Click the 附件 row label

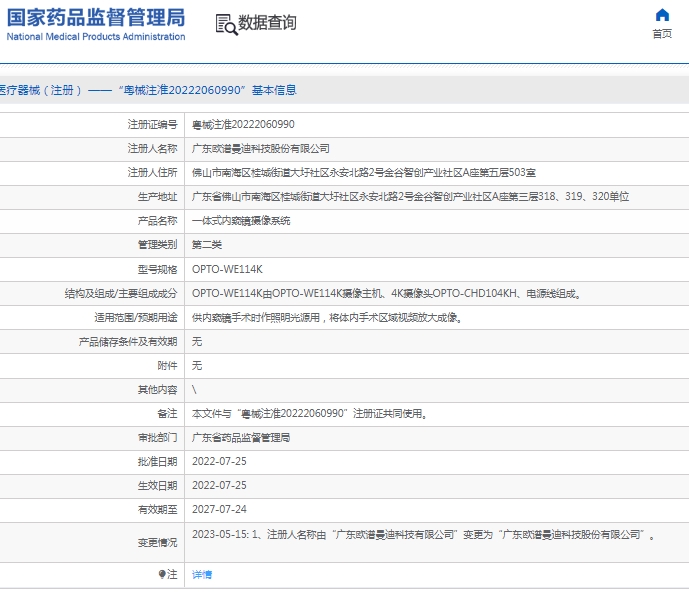[167, 366]
